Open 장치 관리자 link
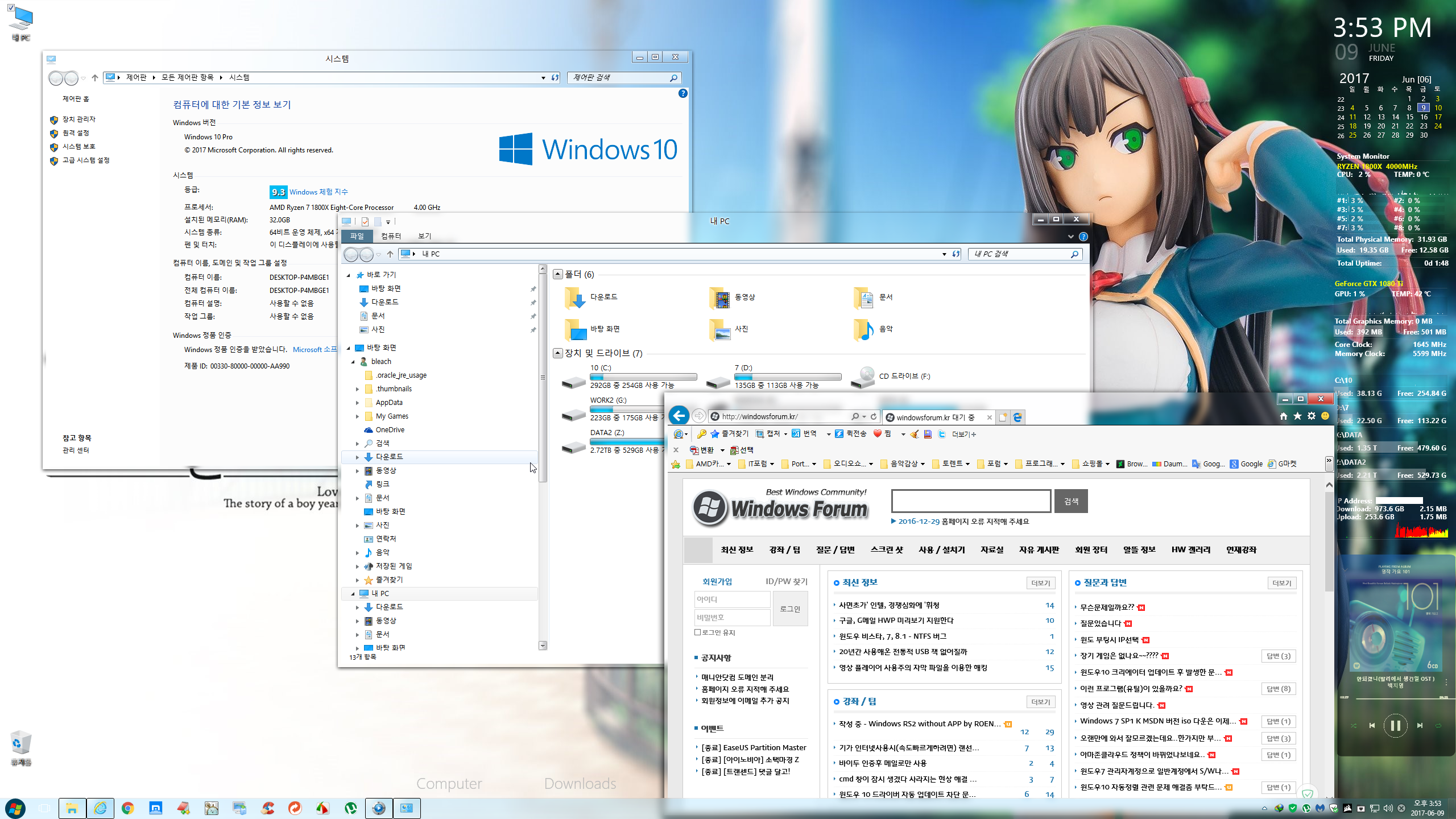Image resolution: width=1456 pixels, height=819 pixels. point(79,119)
